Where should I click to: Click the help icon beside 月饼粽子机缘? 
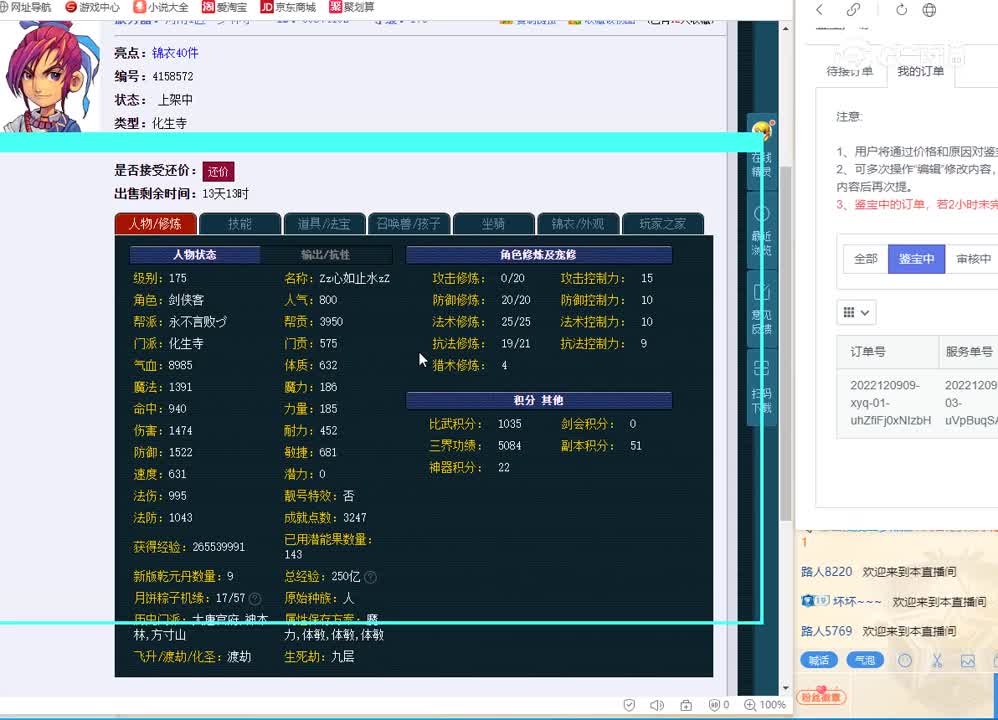(255, 598)
